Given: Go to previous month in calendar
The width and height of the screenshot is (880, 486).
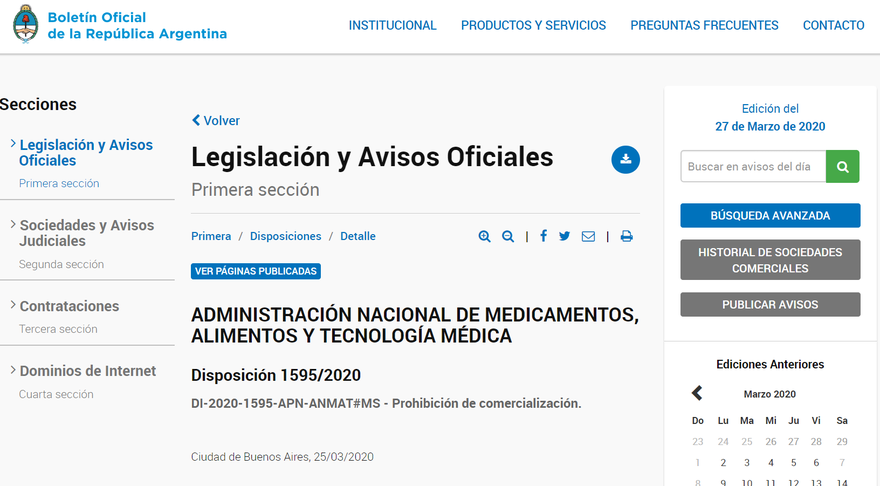Looking at the screenshot, I should click(x=697, y=393).
